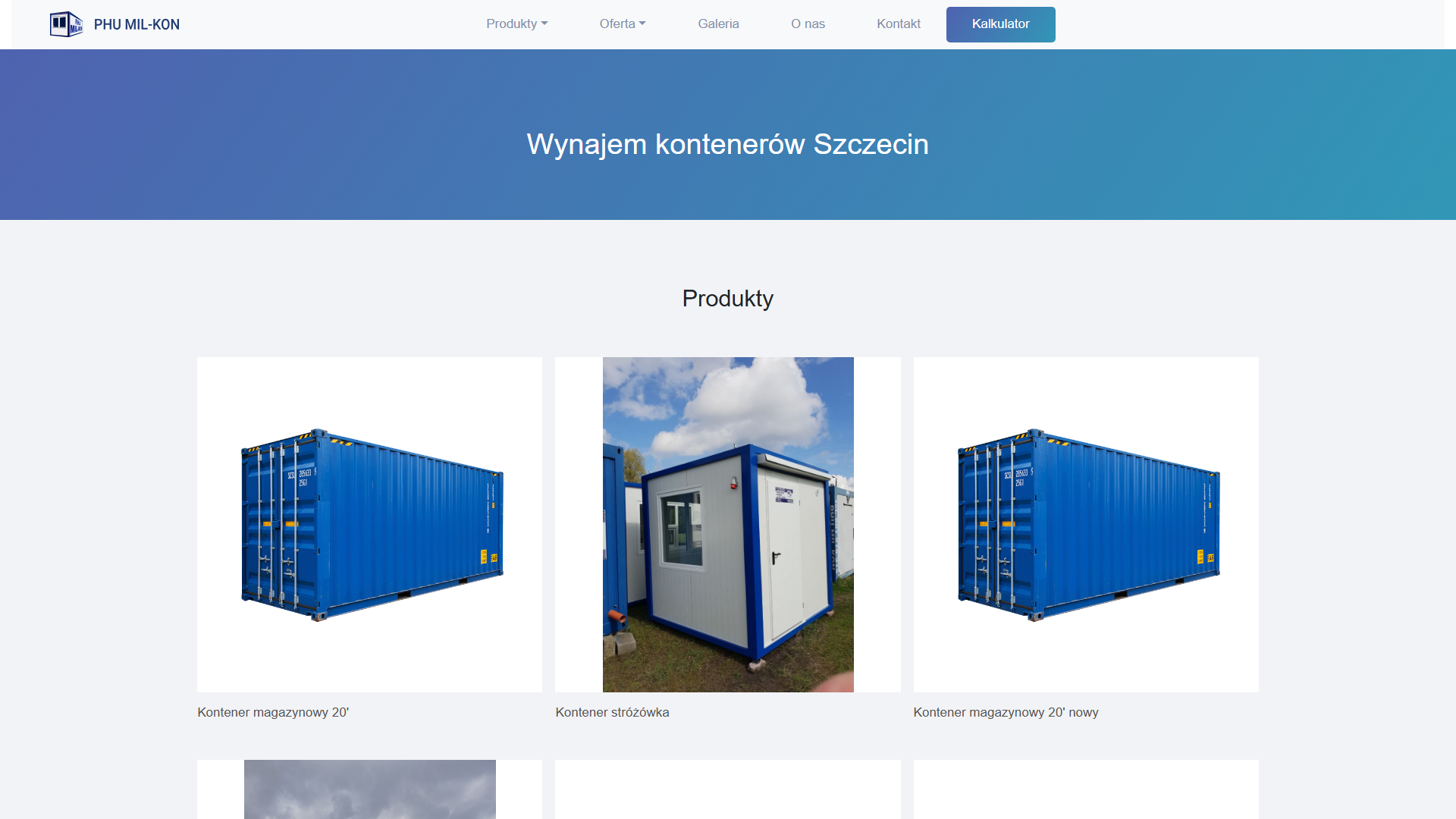Click the PHU MIL-KON container logo icon
1456x819 pixels.
[x=66, y=24]
